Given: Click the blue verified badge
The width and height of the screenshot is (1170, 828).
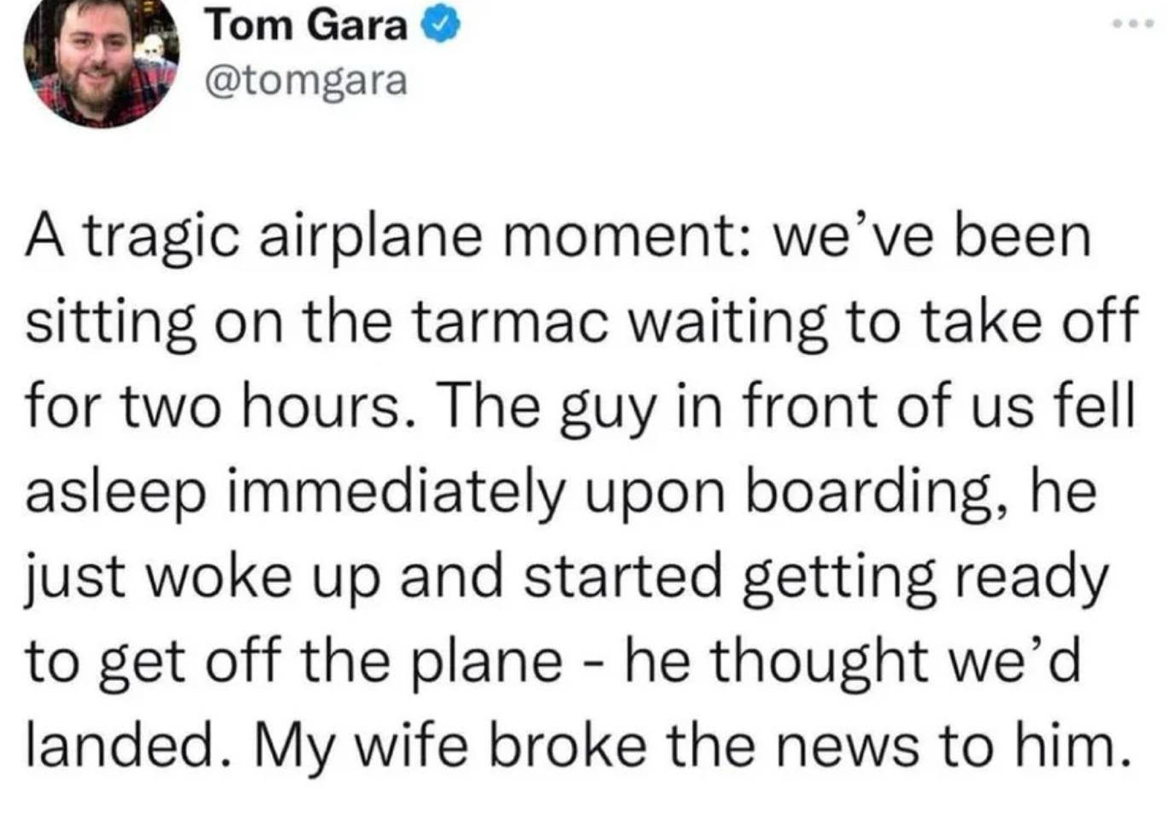Looking at the screenshot, I should coord(441,27).
